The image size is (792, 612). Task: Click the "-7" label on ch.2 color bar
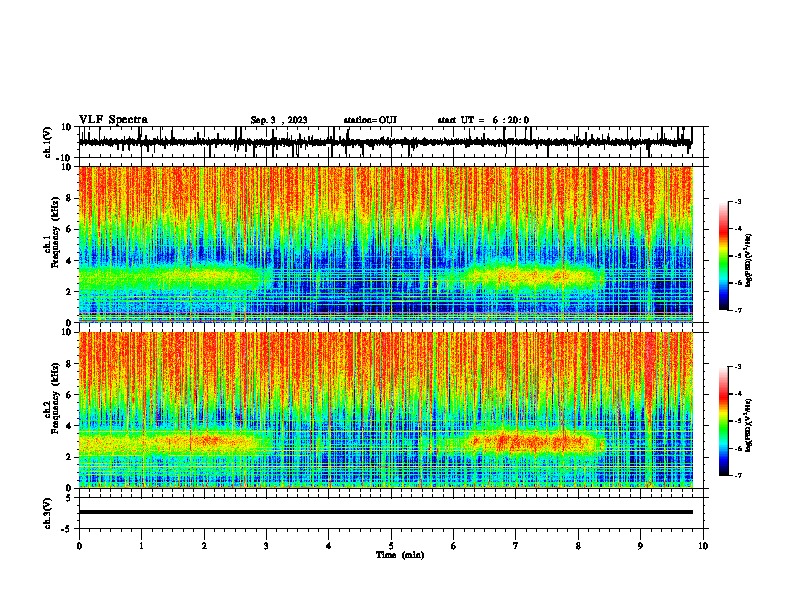(737, 475)
